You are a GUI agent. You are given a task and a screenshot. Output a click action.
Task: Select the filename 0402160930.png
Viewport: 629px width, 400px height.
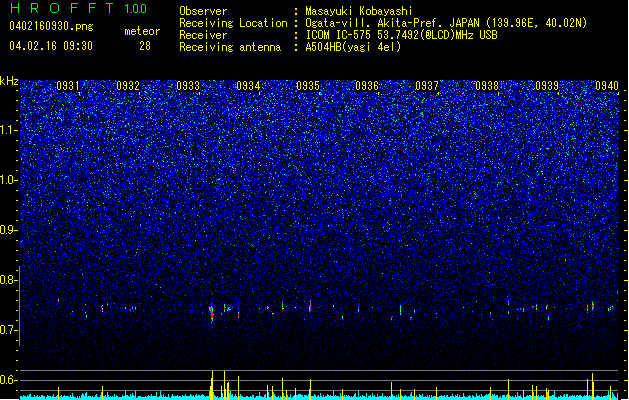pos(51,27)
